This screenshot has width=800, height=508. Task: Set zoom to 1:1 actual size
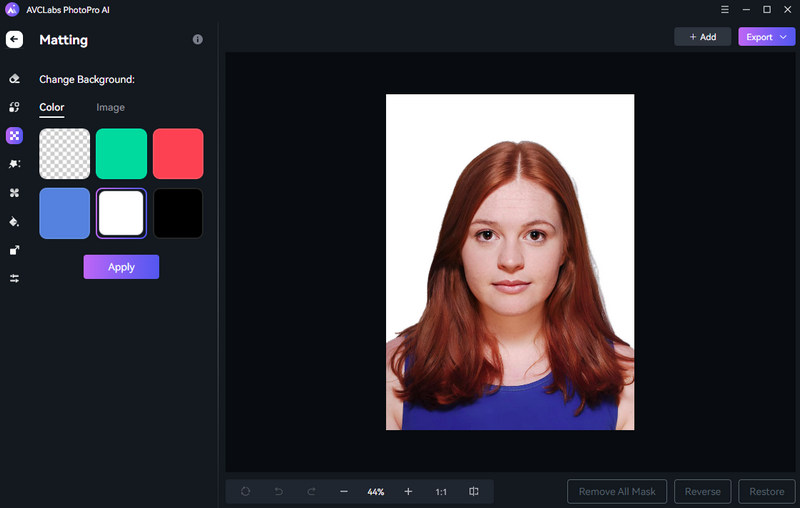click(x=441, y=492)
